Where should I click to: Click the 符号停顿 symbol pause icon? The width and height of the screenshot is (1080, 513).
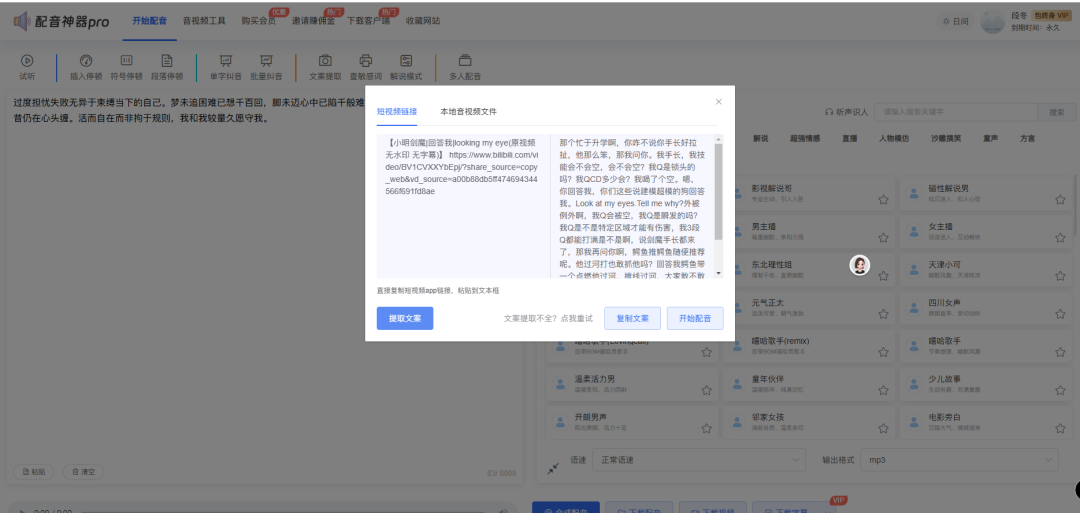[126, 61]
